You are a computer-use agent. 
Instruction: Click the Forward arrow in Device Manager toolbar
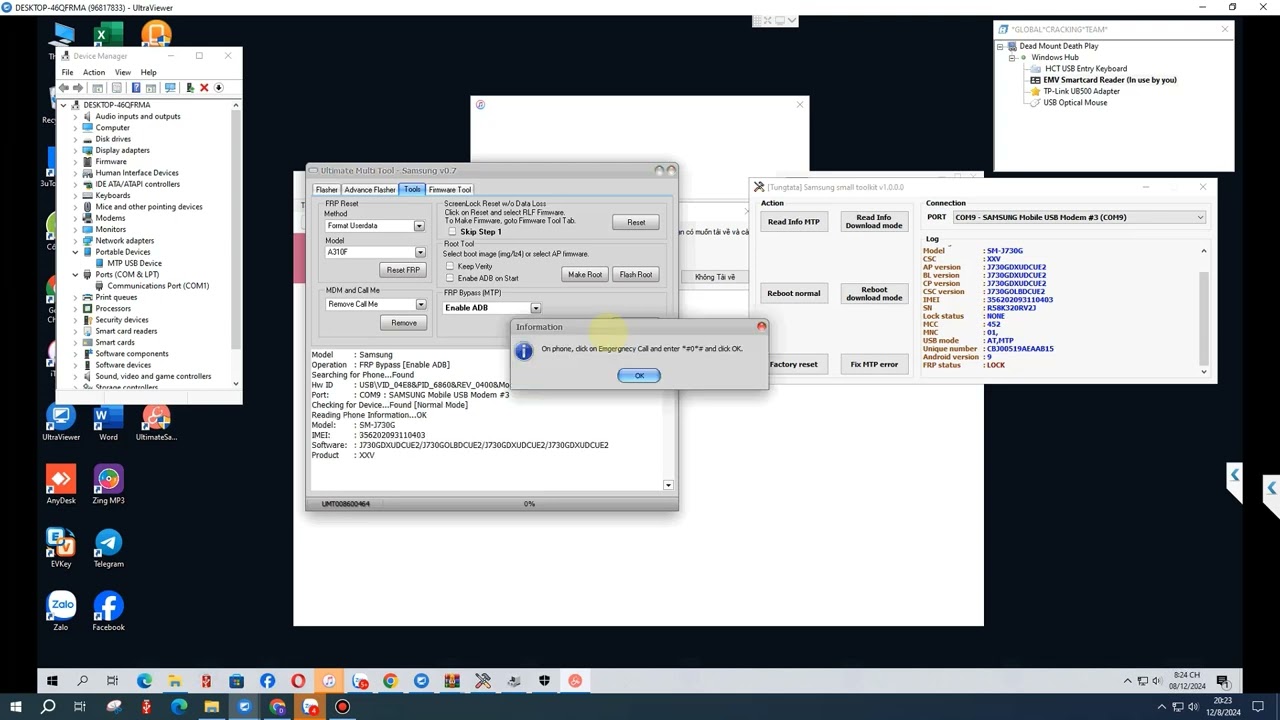tap(78, 88)
